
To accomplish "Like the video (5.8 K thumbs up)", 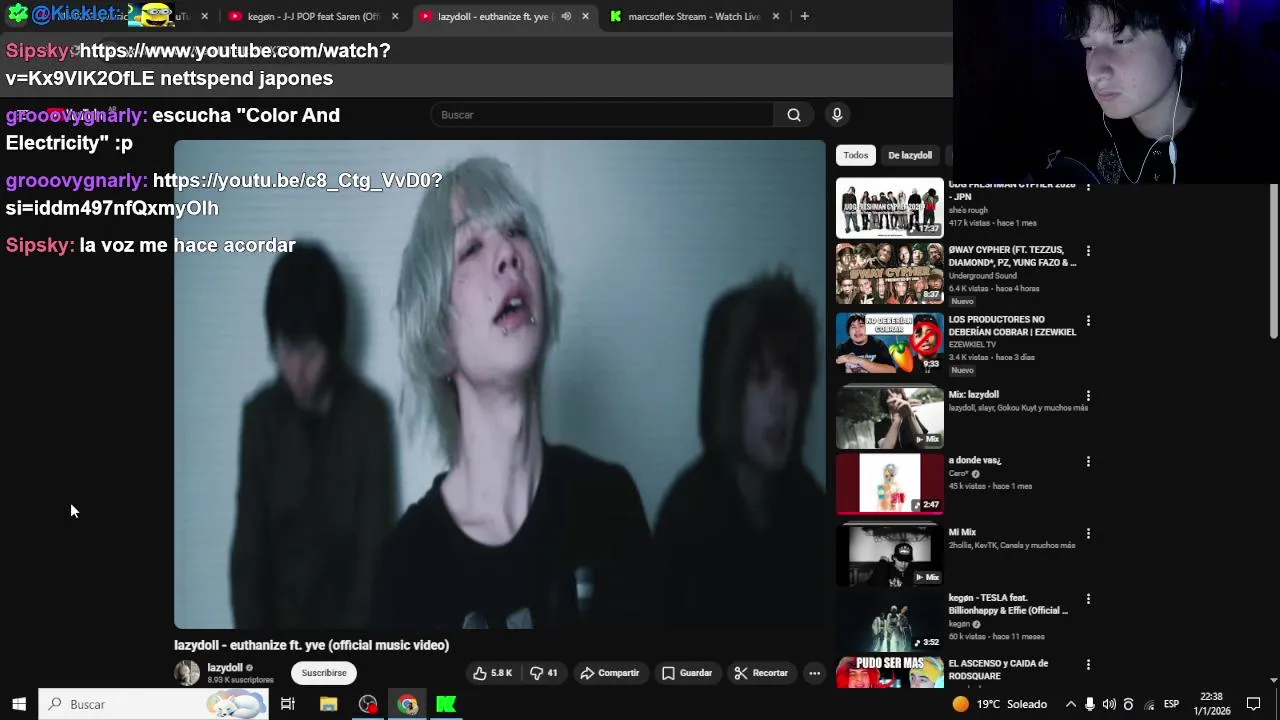I will click(492, 673).
